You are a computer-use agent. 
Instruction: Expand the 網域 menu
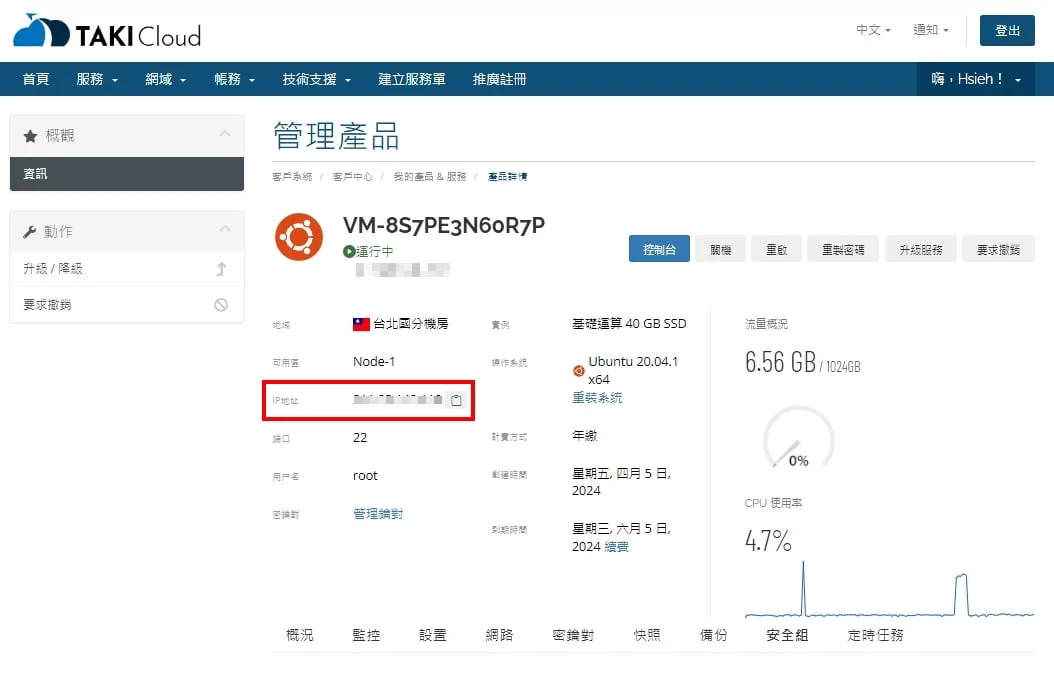pyautogui.click(x=165, y=79)
